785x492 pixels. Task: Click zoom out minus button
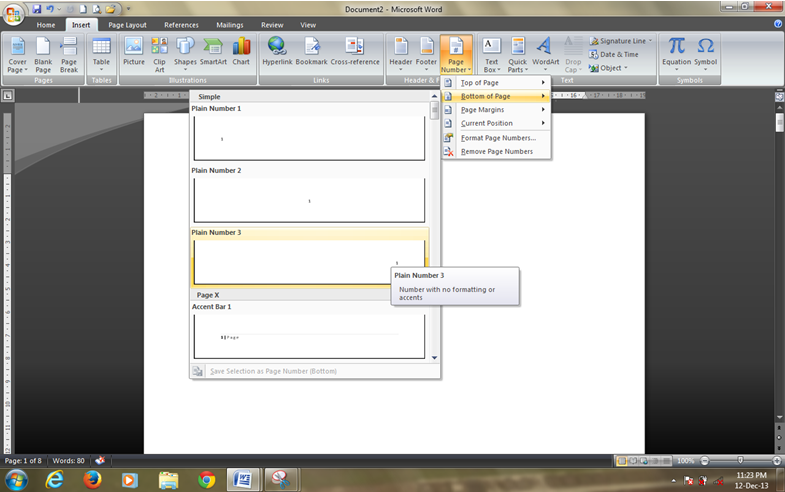click(x=704, y=460)
